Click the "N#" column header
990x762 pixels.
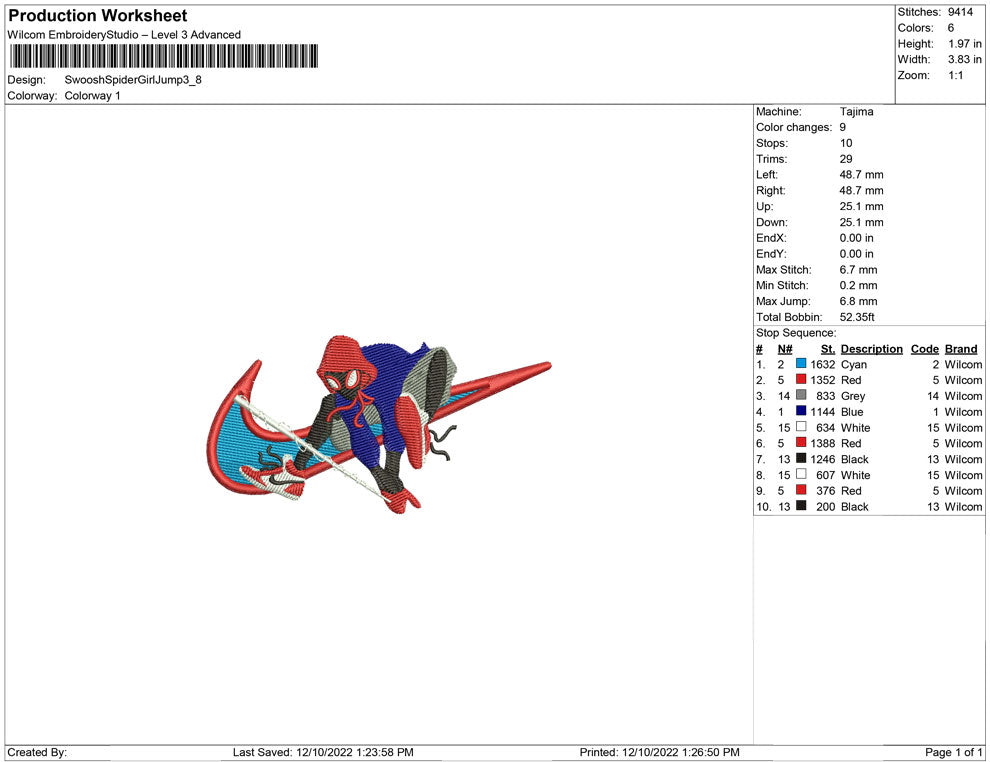(785, 349)
